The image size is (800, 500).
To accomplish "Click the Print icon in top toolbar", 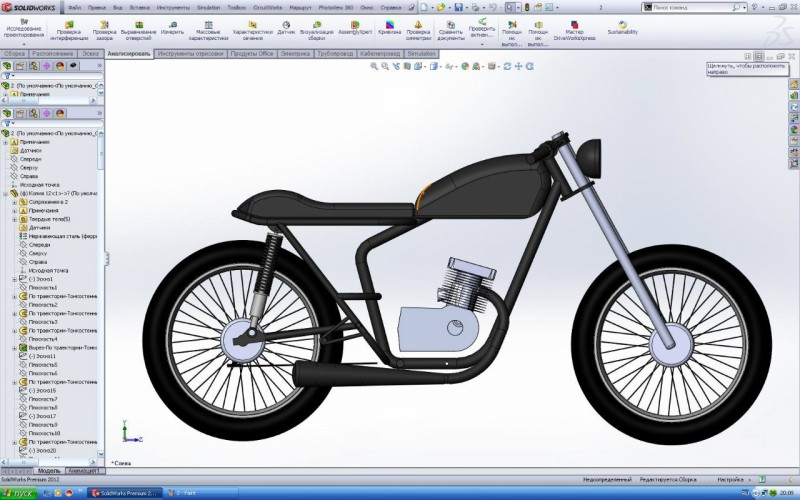I will 475,8.
